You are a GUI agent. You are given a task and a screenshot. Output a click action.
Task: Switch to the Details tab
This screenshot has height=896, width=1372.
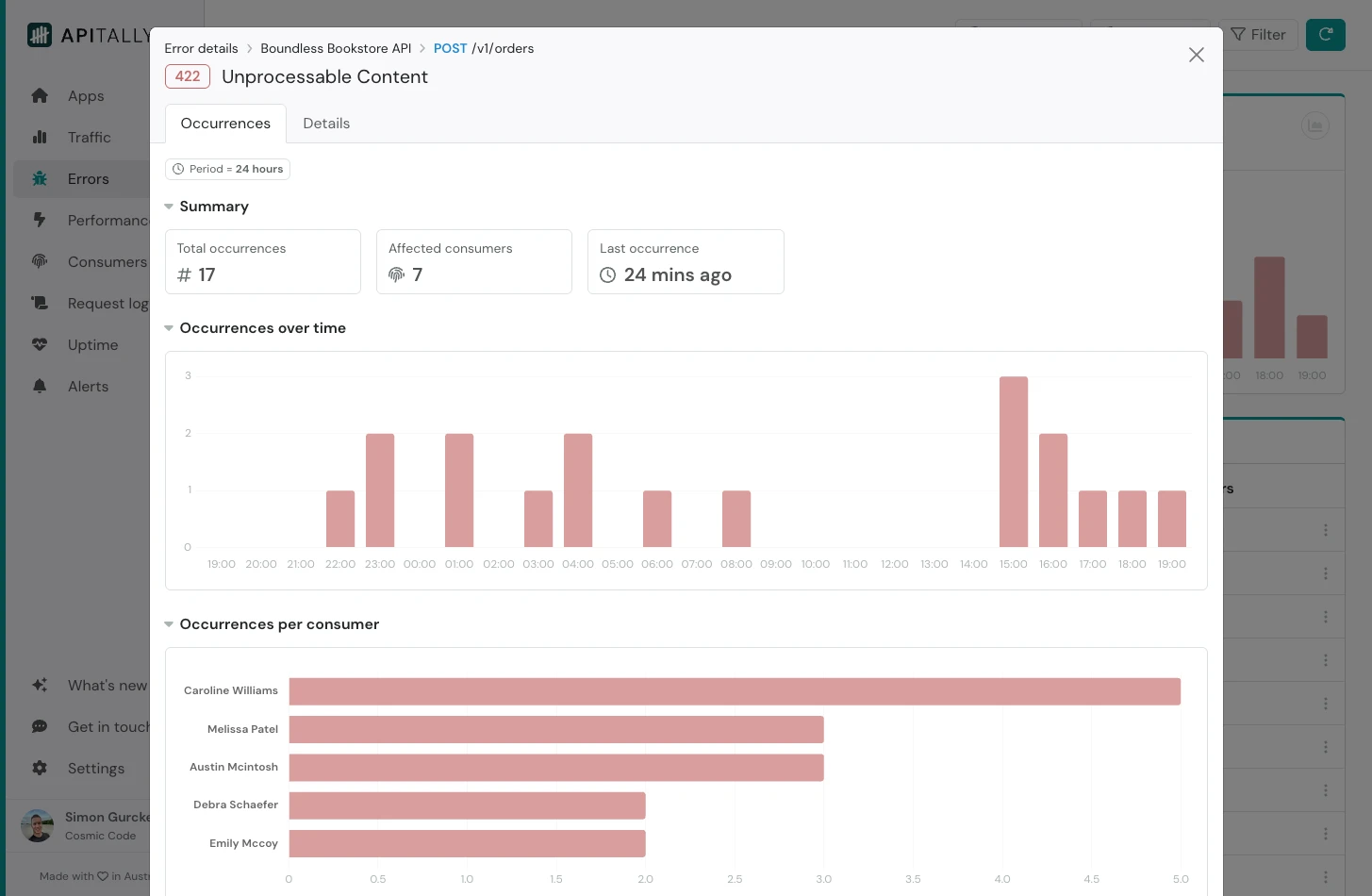click(326, 124)
